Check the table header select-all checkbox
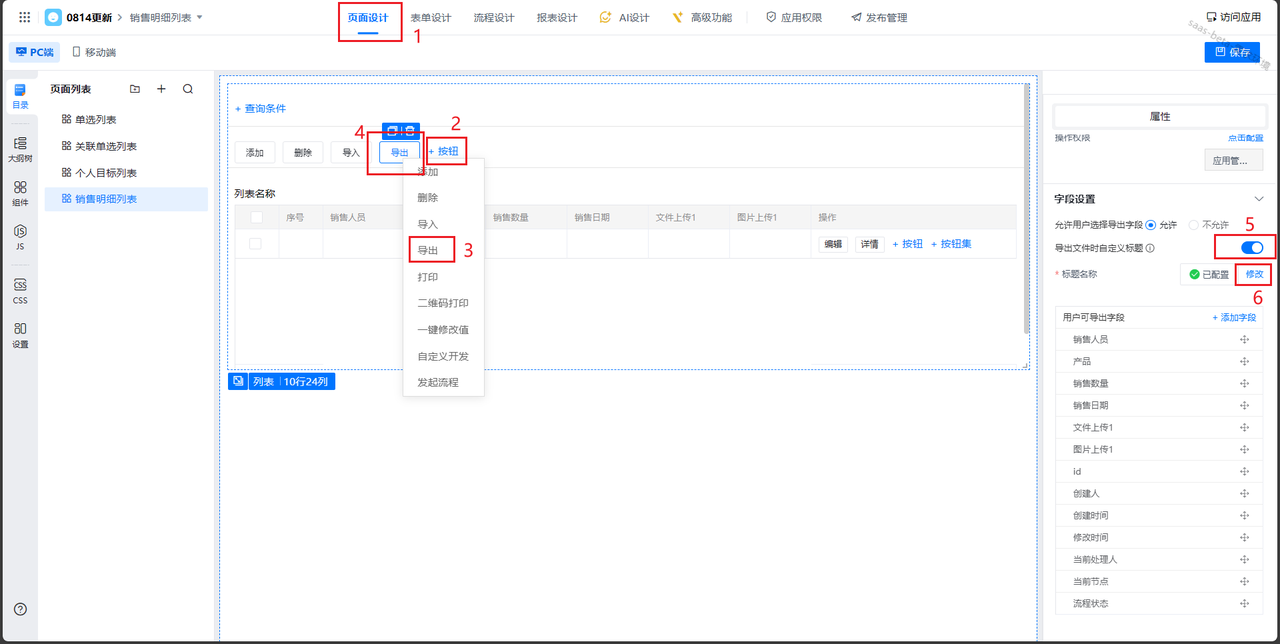The width and height of the screenshot is (1280, 644). click(x=256, y=217)
